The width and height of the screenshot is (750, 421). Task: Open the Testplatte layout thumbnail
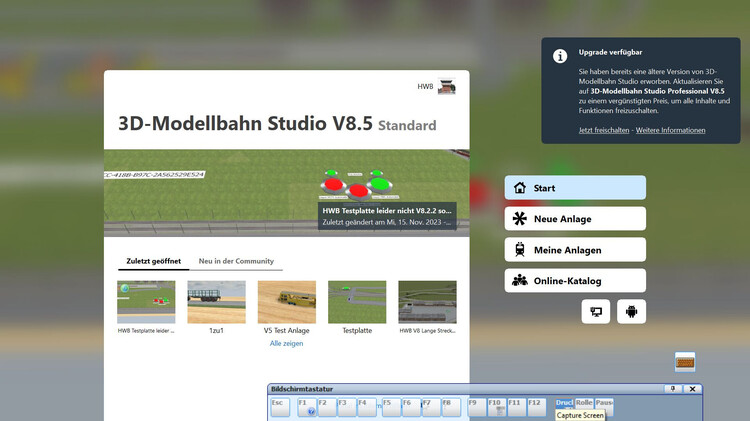(x=357, y=302)
